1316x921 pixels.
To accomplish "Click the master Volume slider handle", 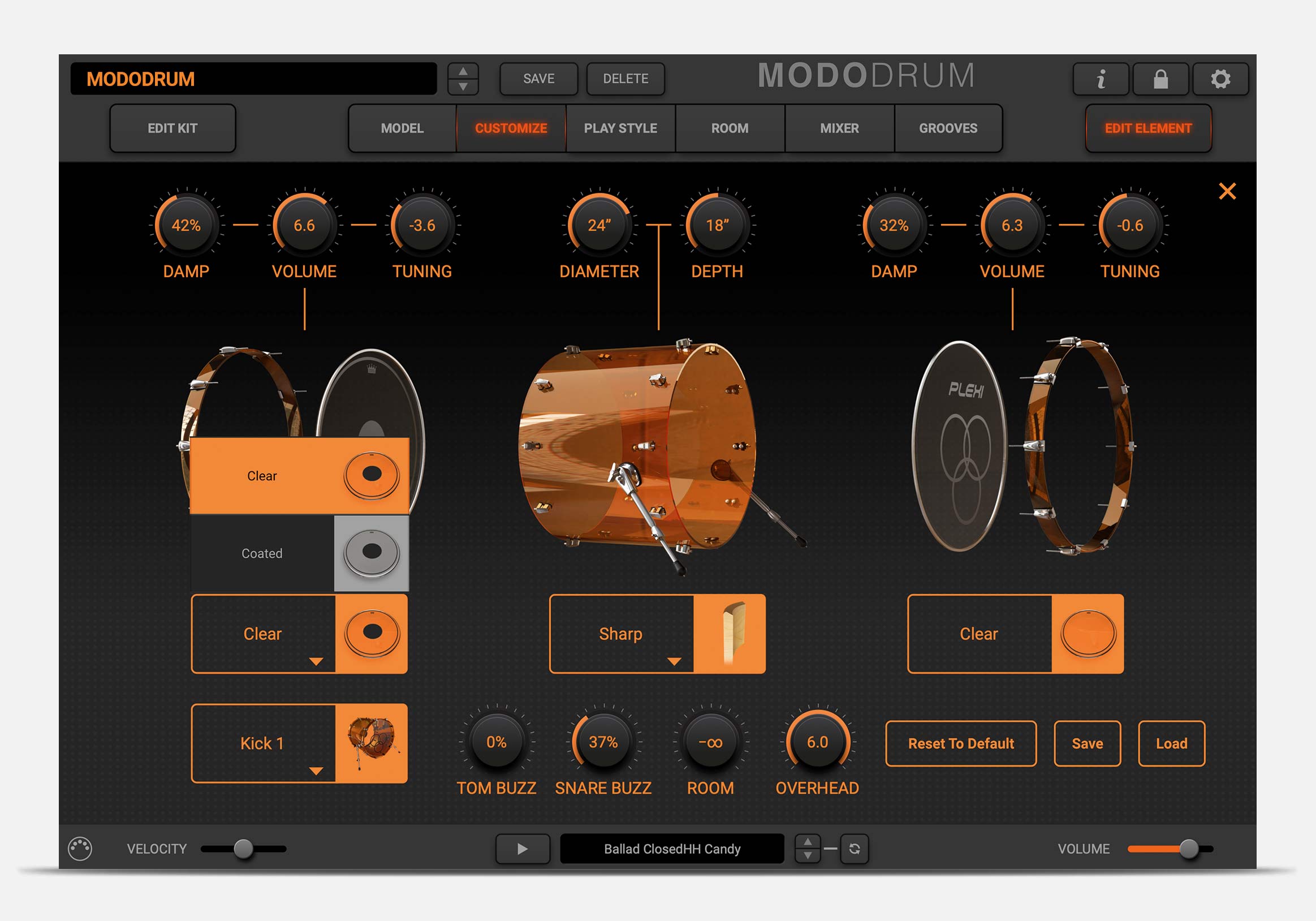I will (x=1189, y=849).
